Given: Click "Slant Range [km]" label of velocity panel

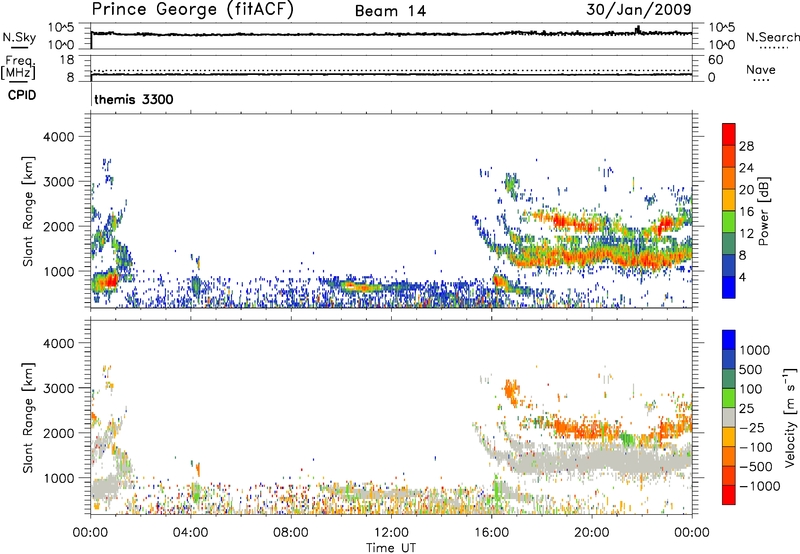Looking at the screenshot, I should coord(28,418).
